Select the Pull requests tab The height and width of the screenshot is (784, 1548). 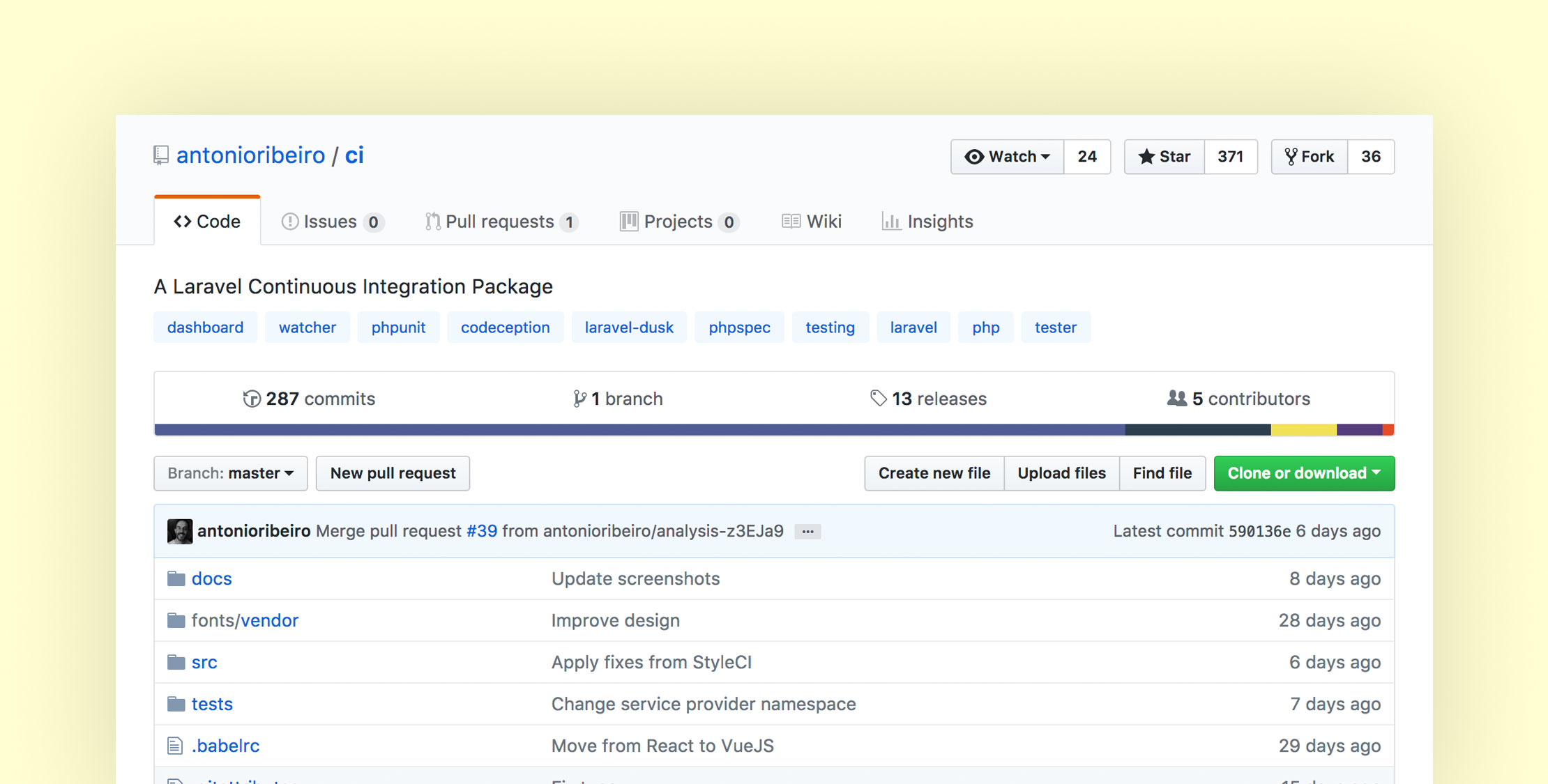[x=501, y=220]
